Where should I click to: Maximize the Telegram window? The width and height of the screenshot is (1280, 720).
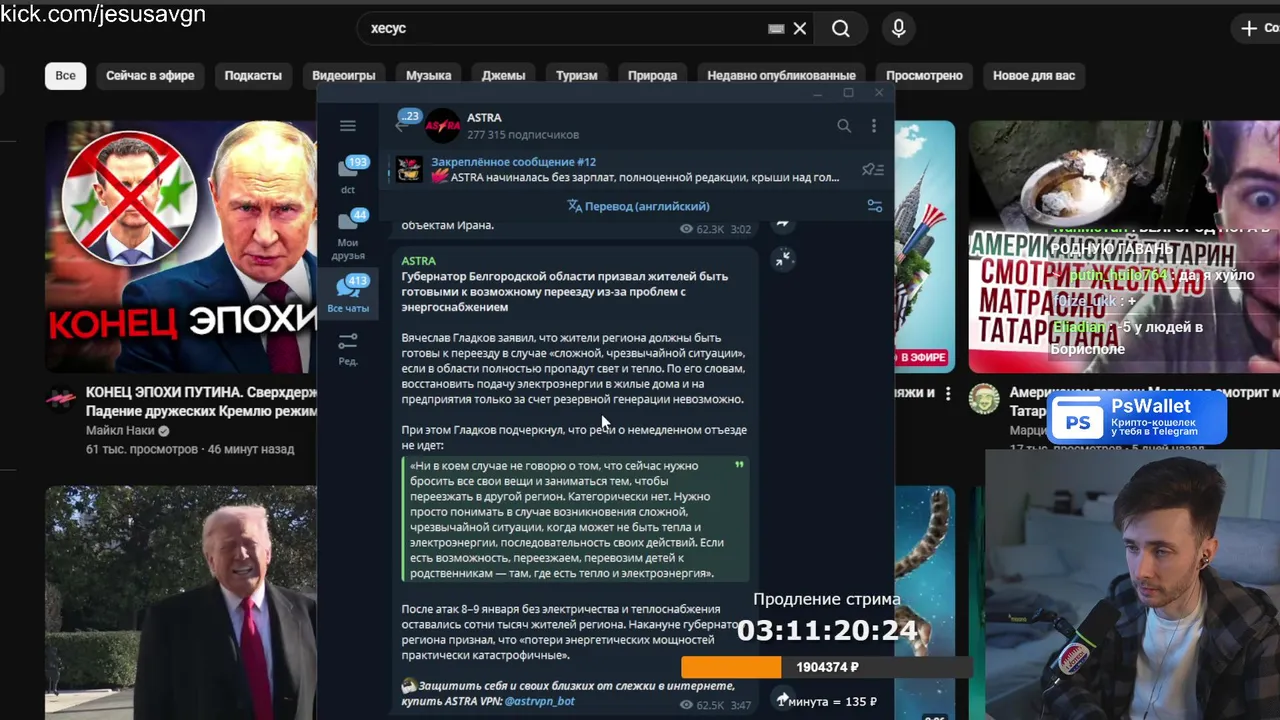(848, 93)
